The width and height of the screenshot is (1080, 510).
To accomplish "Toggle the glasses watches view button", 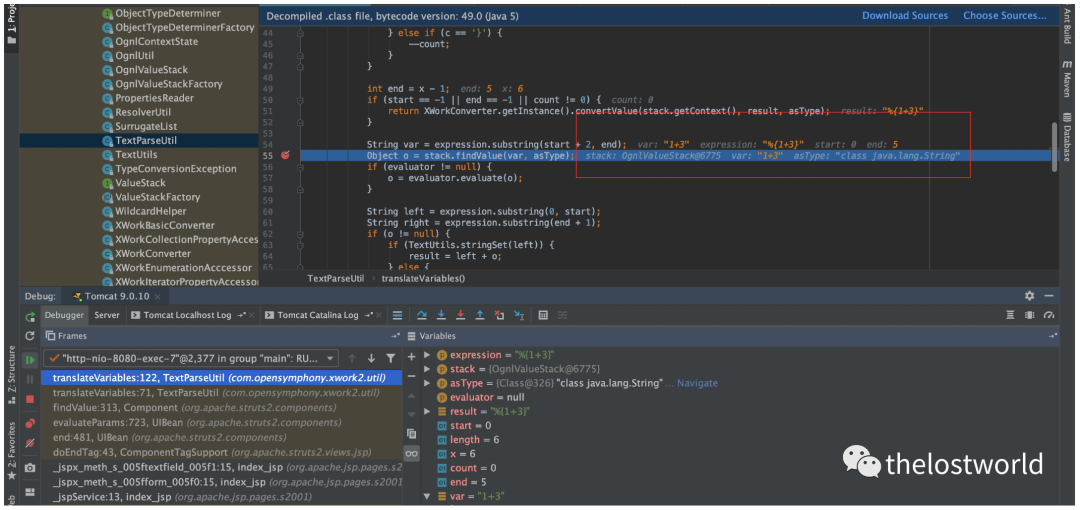I will (x=411, y=453).
